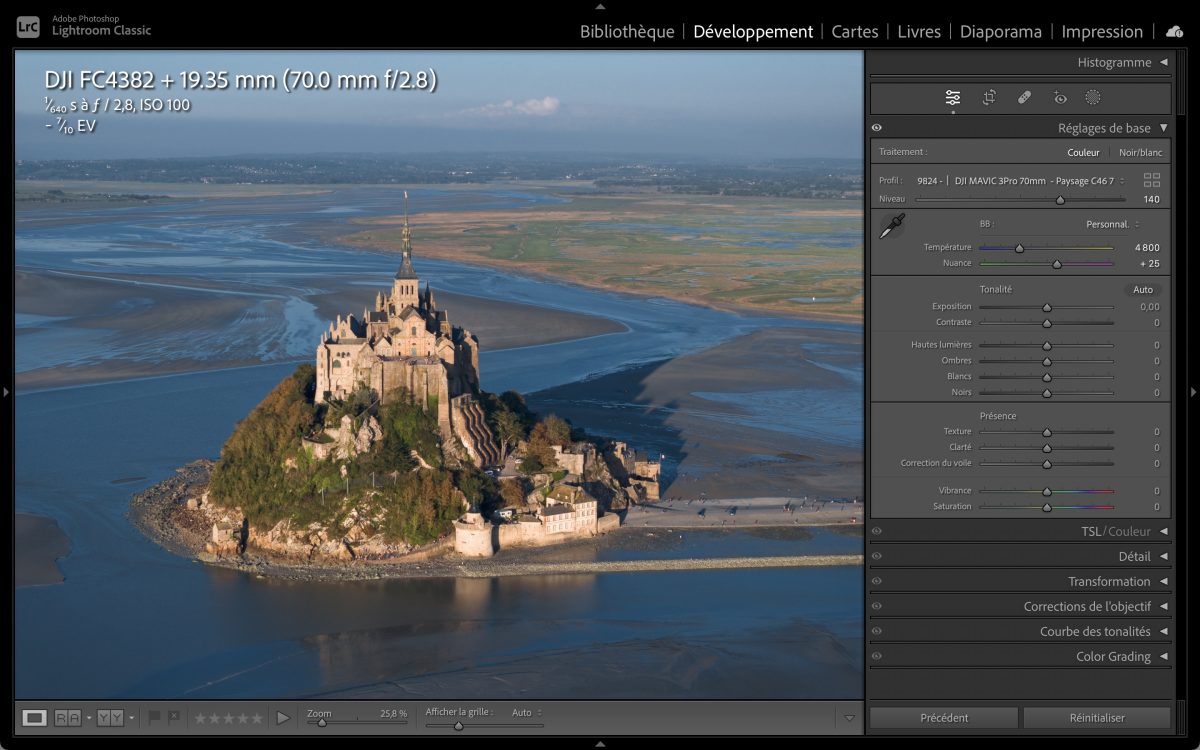Open the profile browser grid icon
The height and width of the screenshot is (750, 1200).
point(1152,180)
